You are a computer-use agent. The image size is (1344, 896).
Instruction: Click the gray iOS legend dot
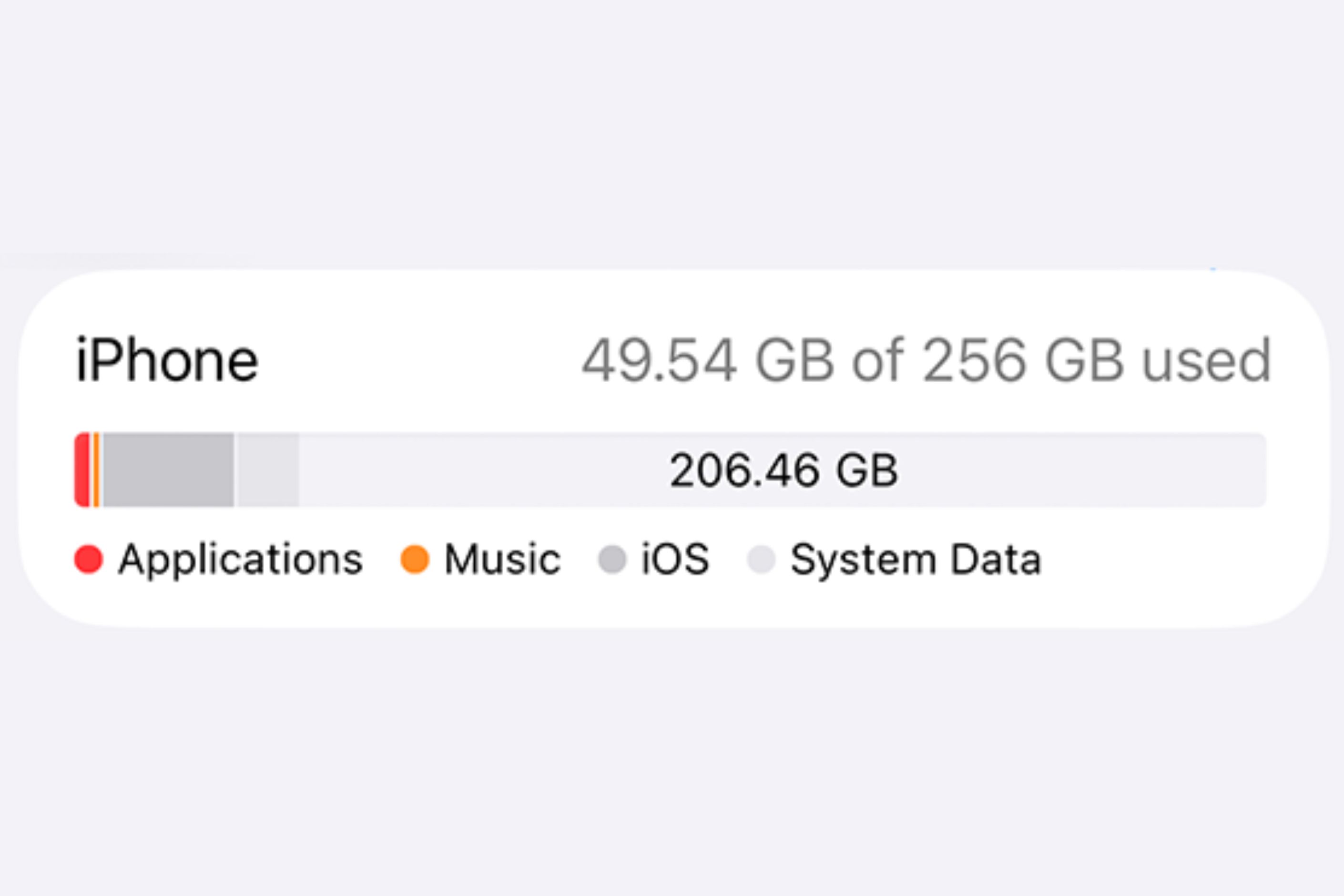[x=612, y=559]
